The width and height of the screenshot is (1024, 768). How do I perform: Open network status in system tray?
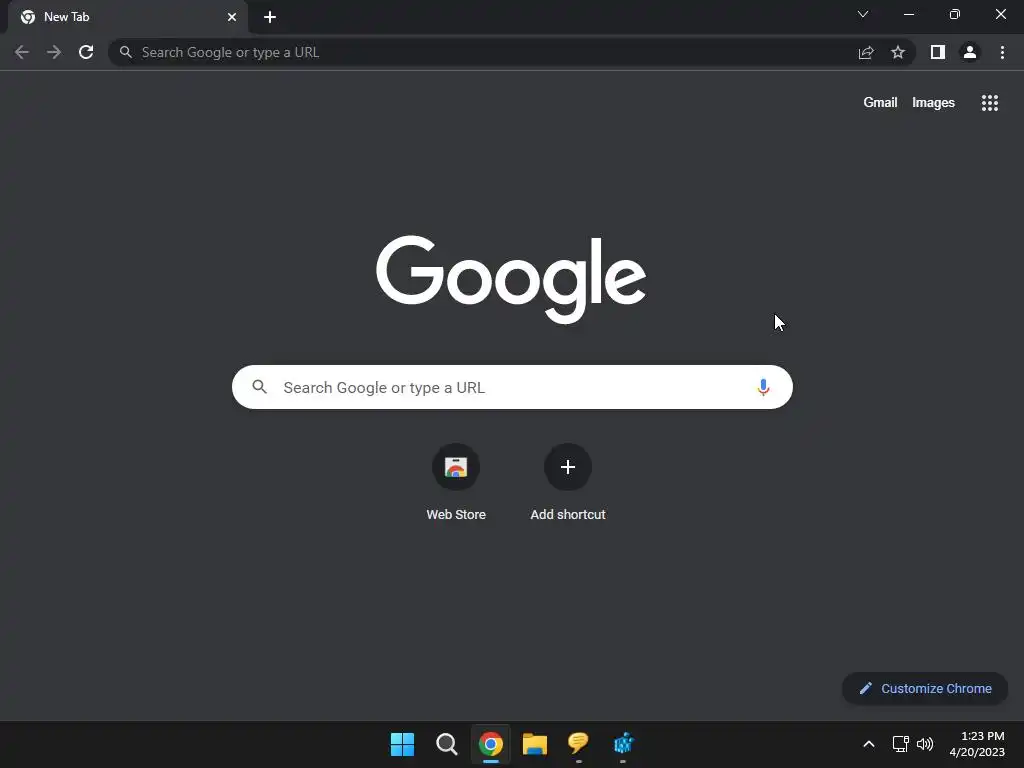(901, 744)
